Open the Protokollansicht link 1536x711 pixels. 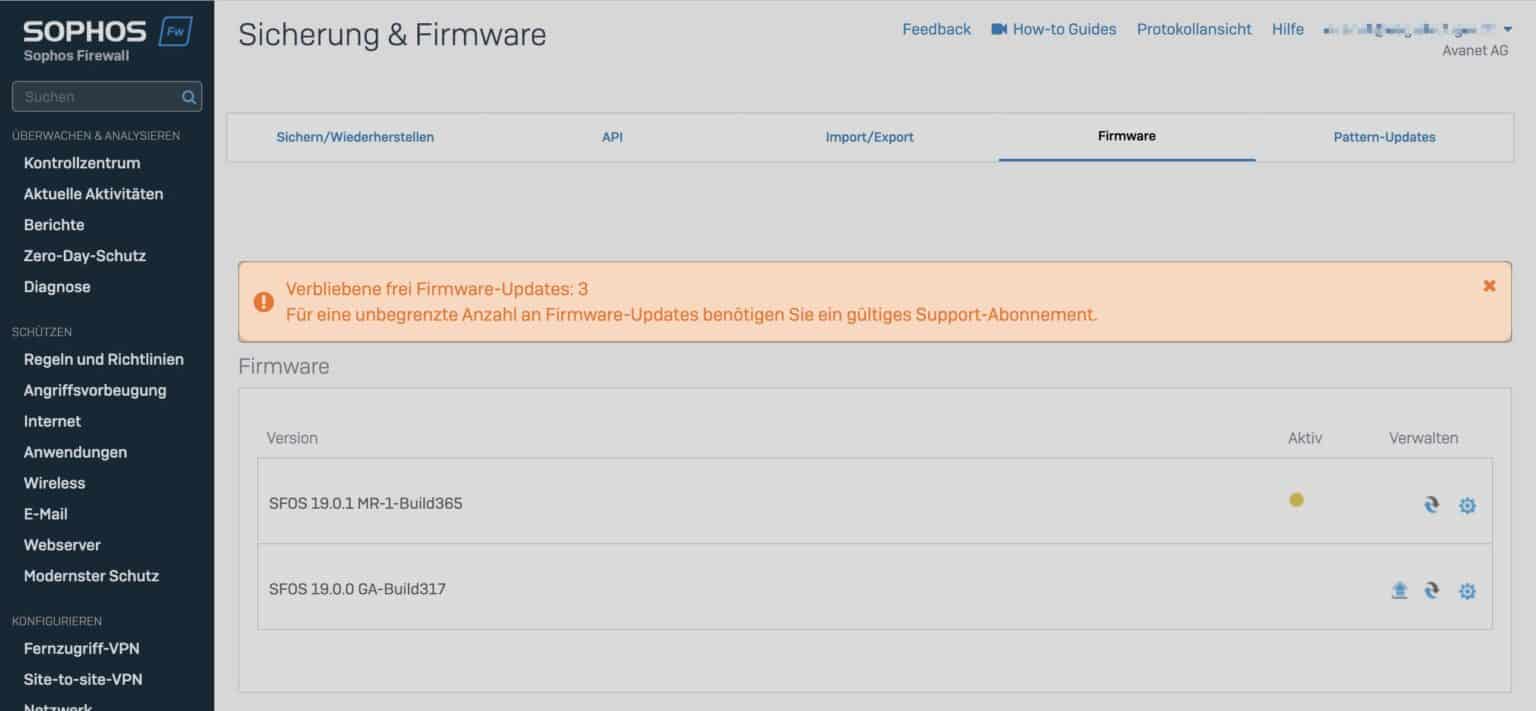coord(1195,29)
